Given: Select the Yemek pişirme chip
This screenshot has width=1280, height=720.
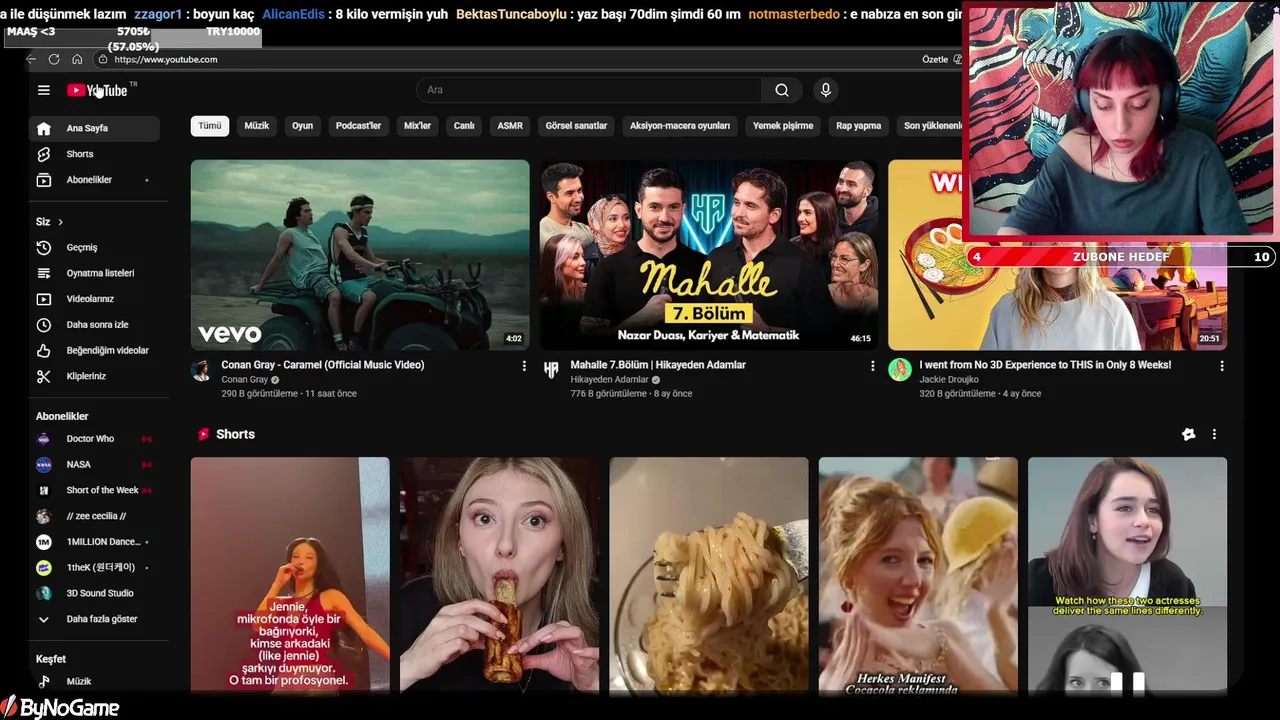Looking at the screenshot, I should click(x=783, y=126).
